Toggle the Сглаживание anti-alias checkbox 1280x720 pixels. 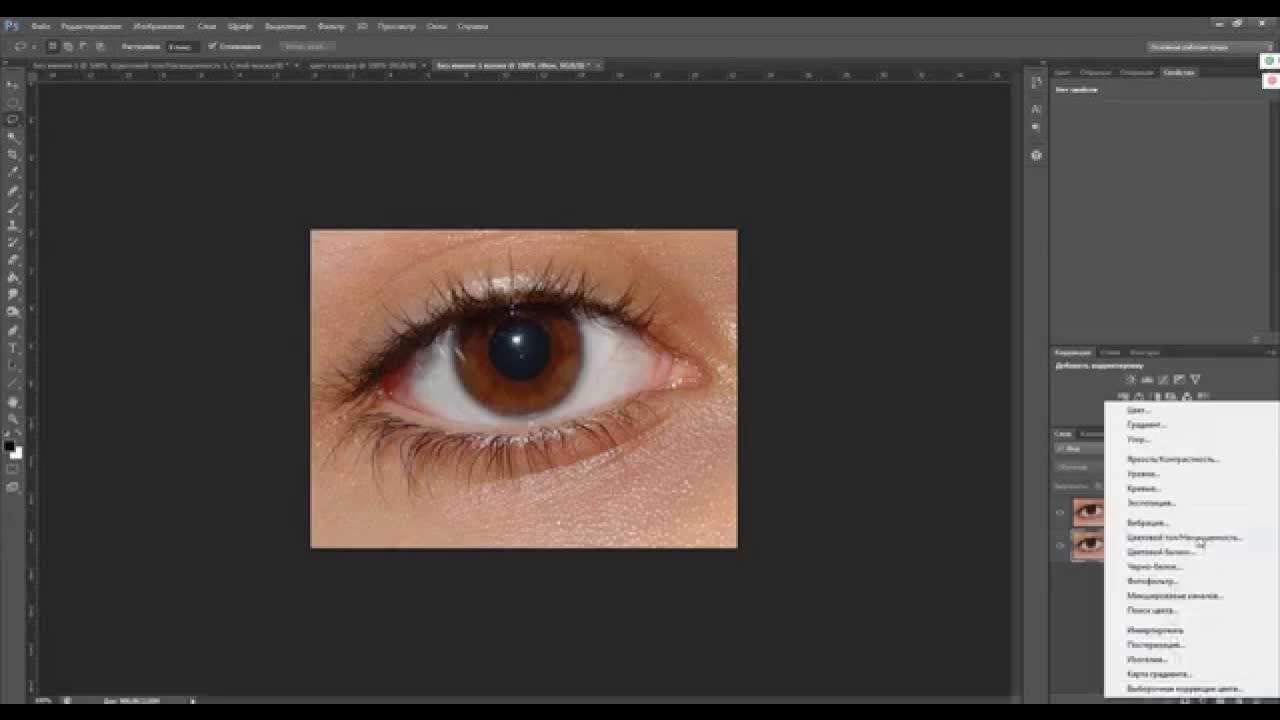pos(212,46)
